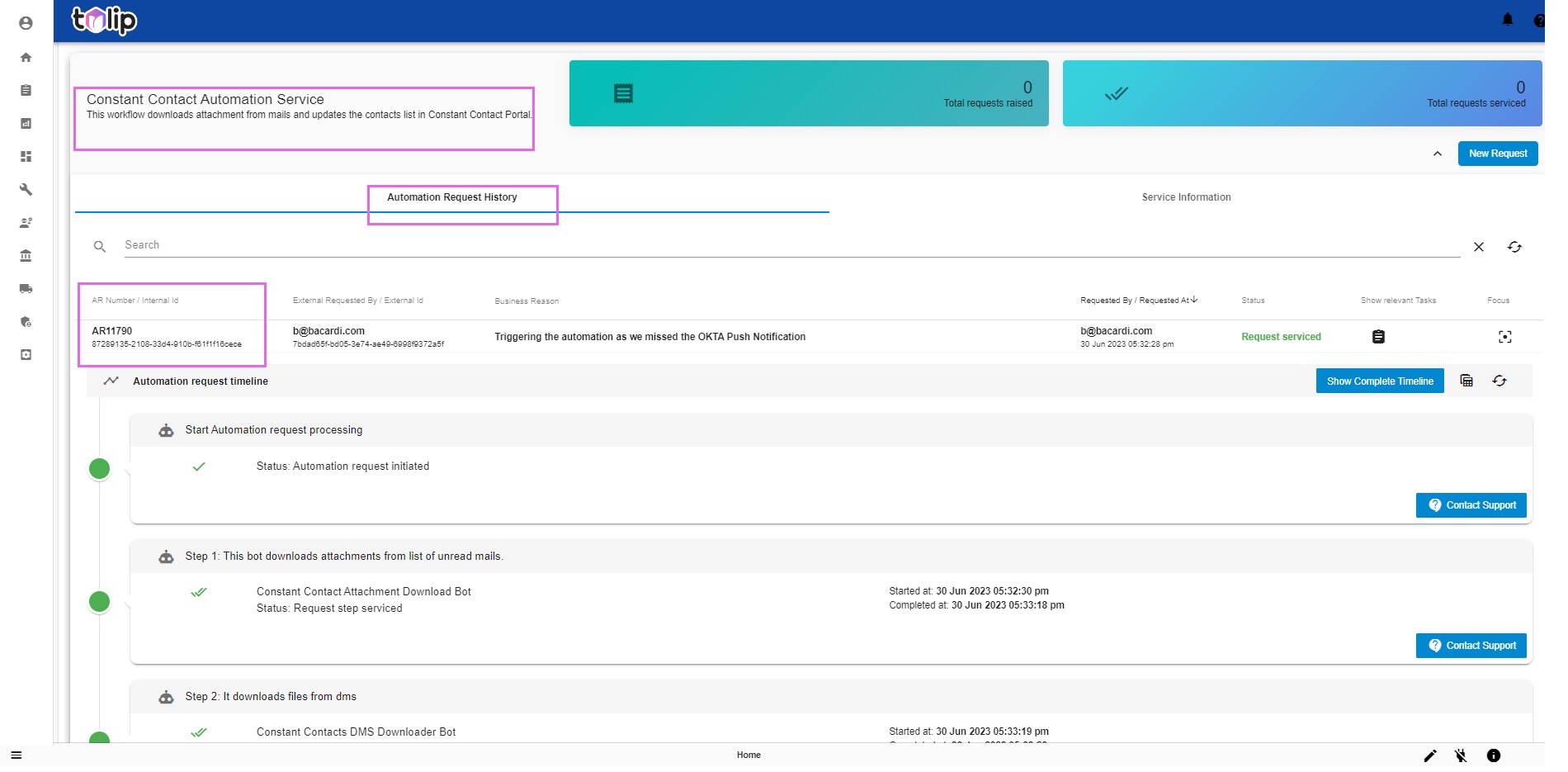This screenshot has width=1568, height=772.
Task: Open the user management sidebar icon
Action: (x=26, y=222)
